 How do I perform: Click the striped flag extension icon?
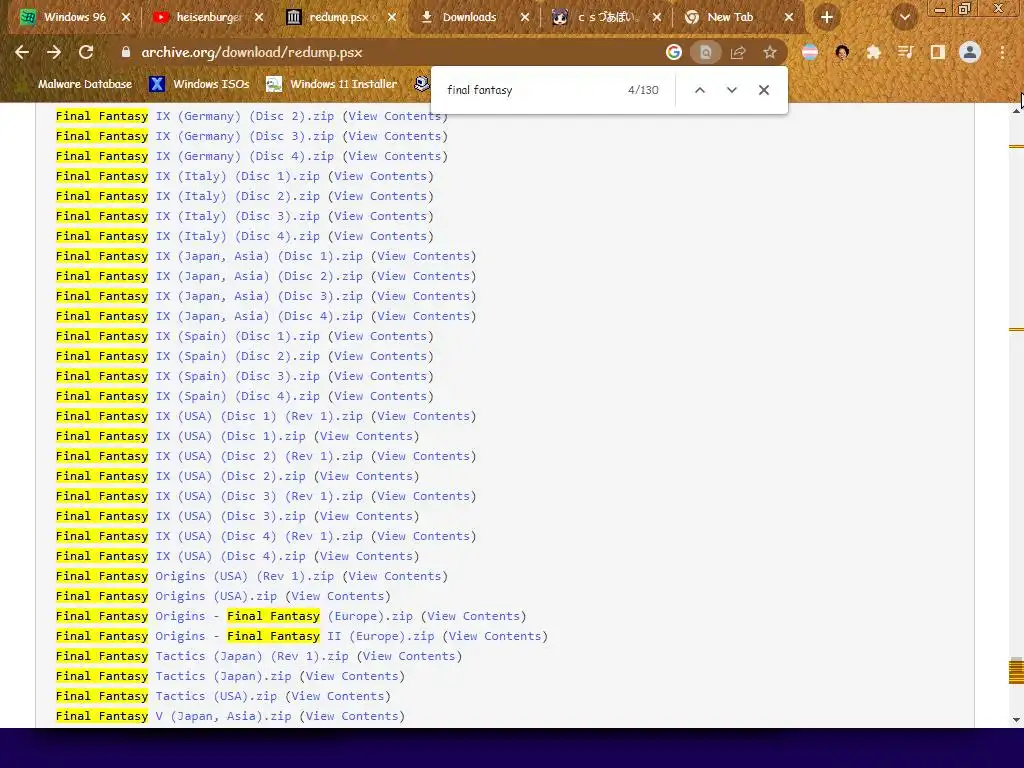(x=810, y=52)
